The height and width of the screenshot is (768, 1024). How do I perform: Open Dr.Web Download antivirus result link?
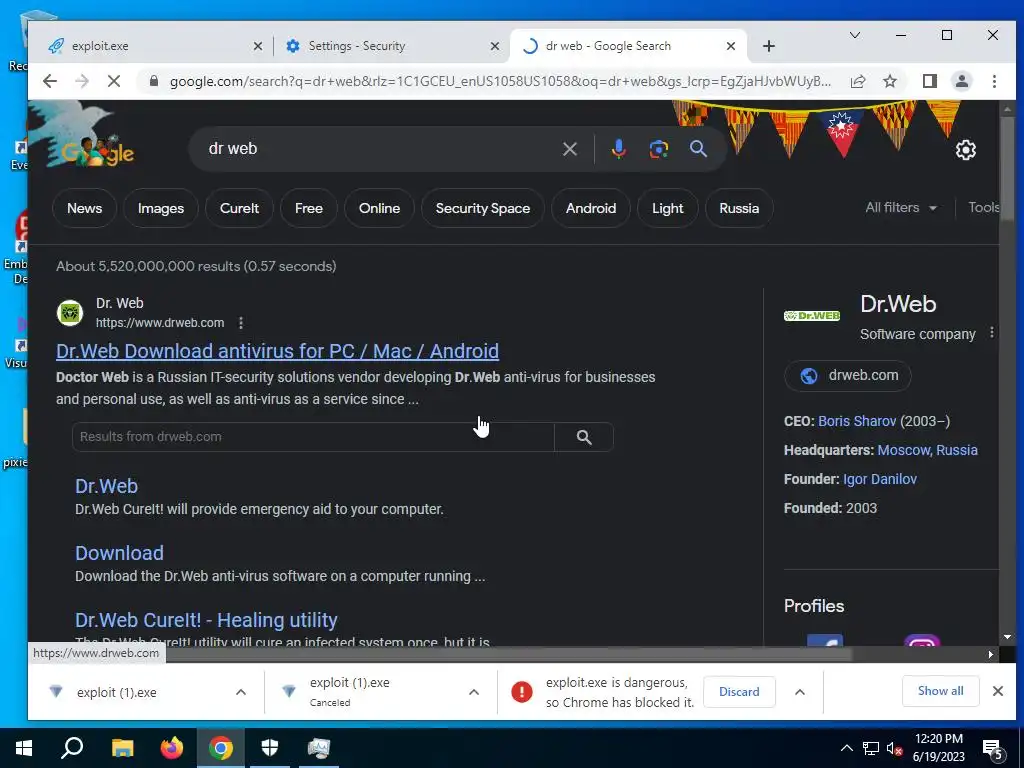click(x=278, y=351)
